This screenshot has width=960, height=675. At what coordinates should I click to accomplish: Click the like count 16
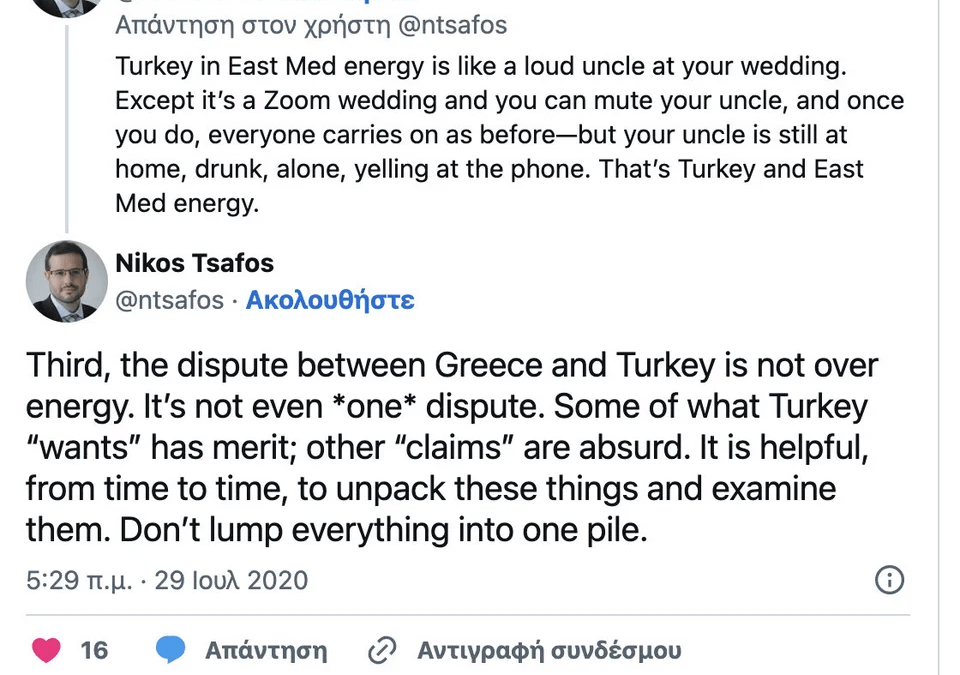pos(94,651)
